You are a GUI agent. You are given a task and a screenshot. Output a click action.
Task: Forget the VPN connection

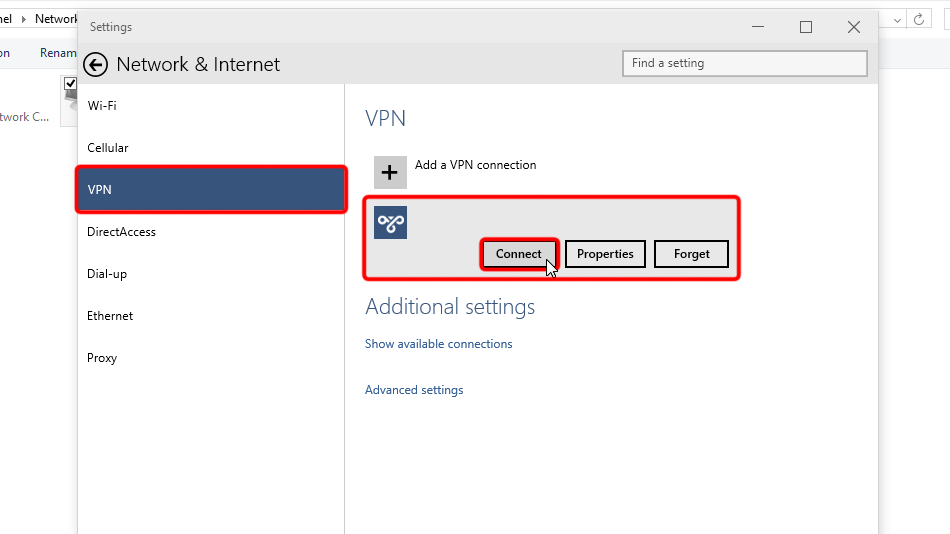tap(691, 254)
